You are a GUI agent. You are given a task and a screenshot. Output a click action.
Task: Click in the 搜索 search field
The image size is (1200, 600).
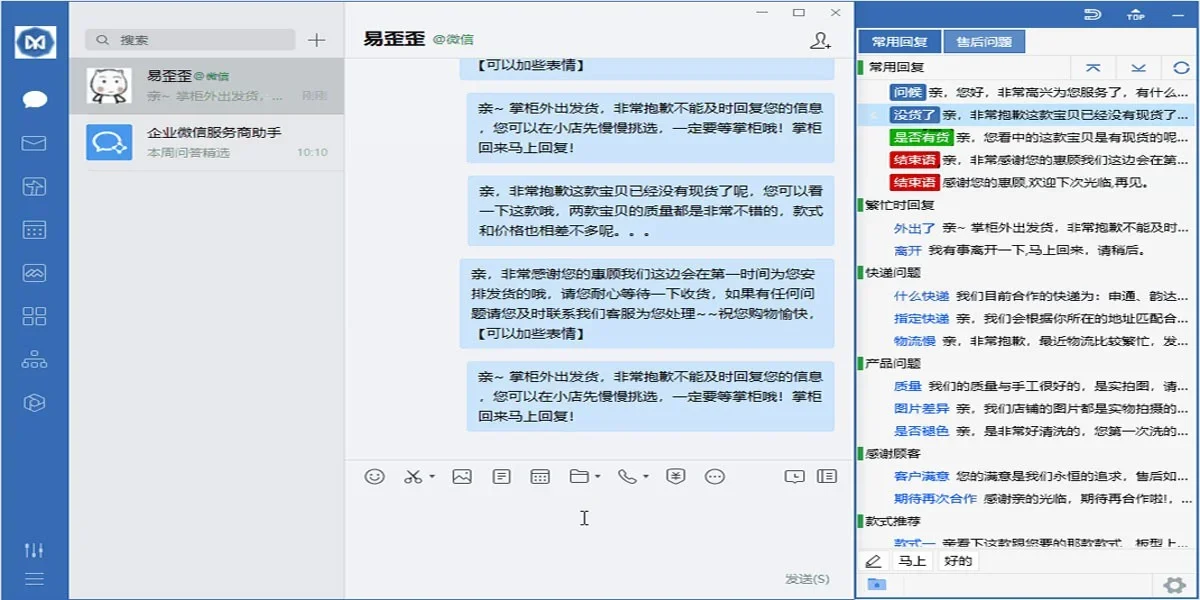click(x=190, y=40)
